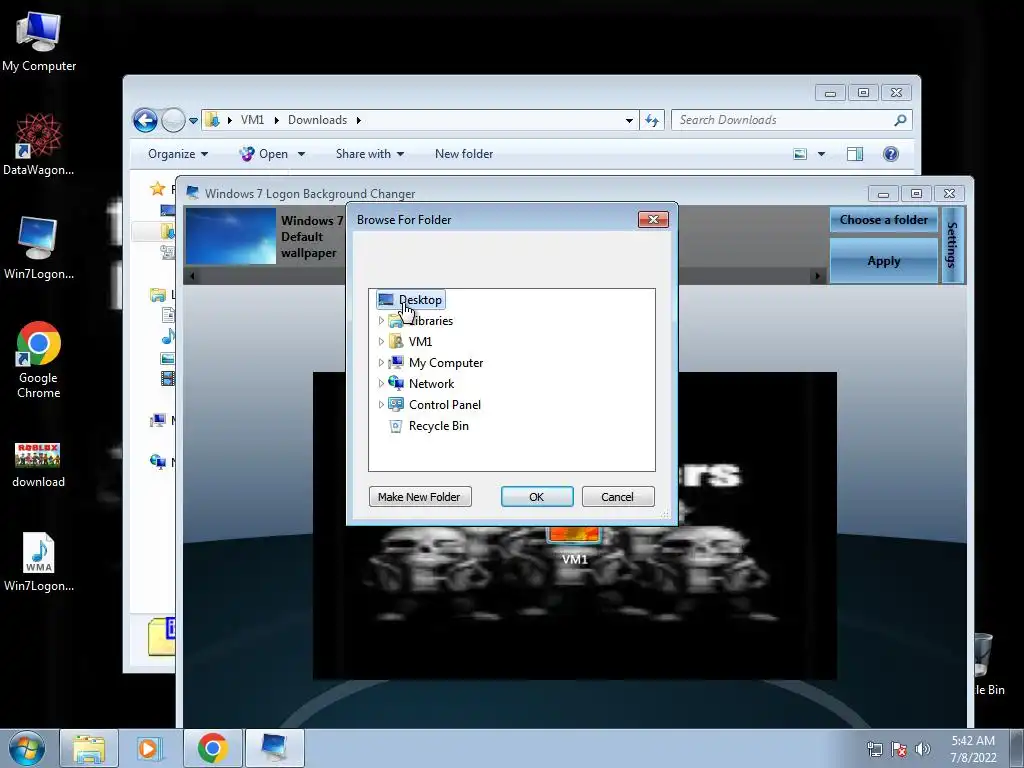Open Google Chrome desktop shortcut
Screen dimensions: 1024x768
tap(39, 359)
